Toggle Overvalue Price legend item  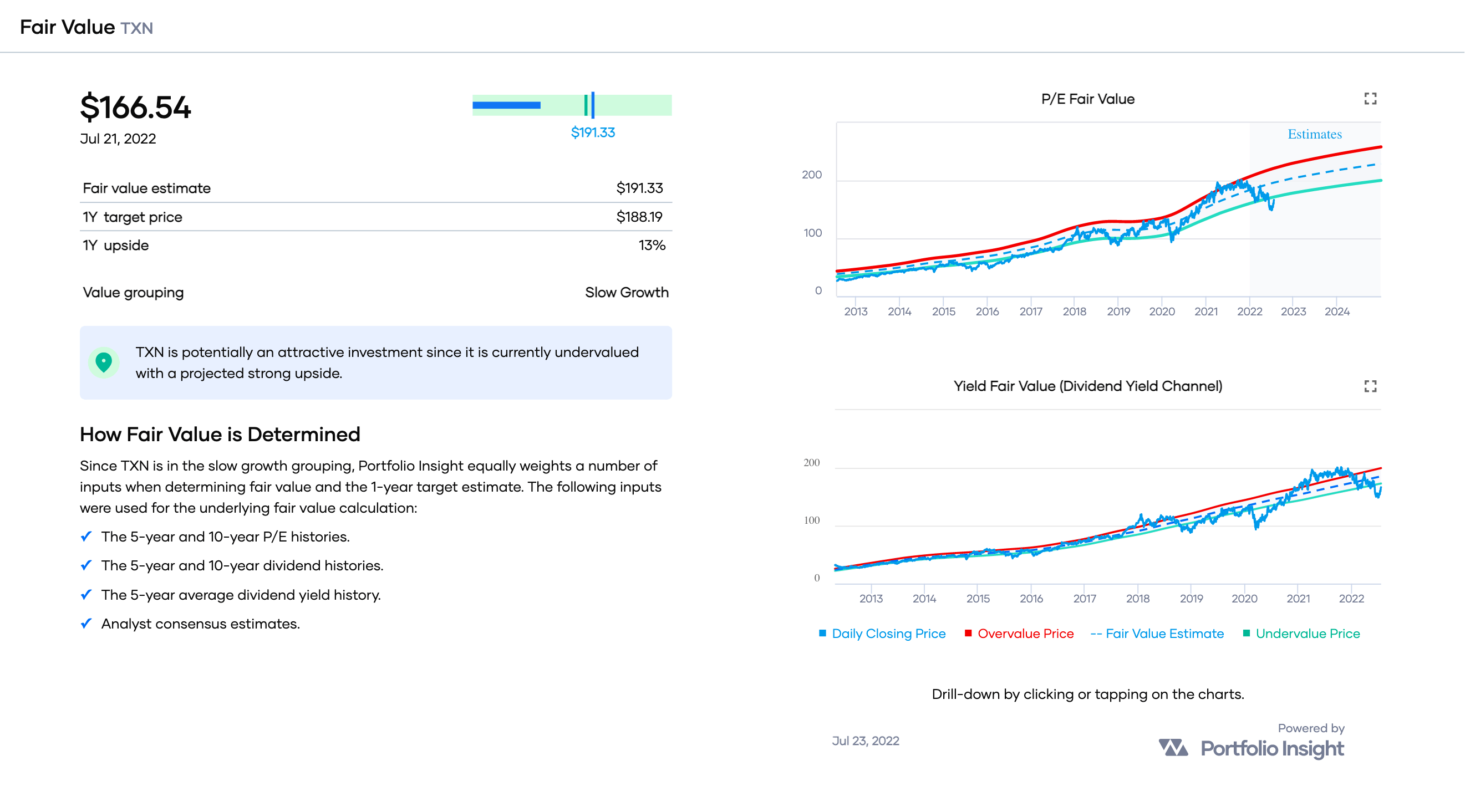pyautogui.click(x=1019, y=634)
